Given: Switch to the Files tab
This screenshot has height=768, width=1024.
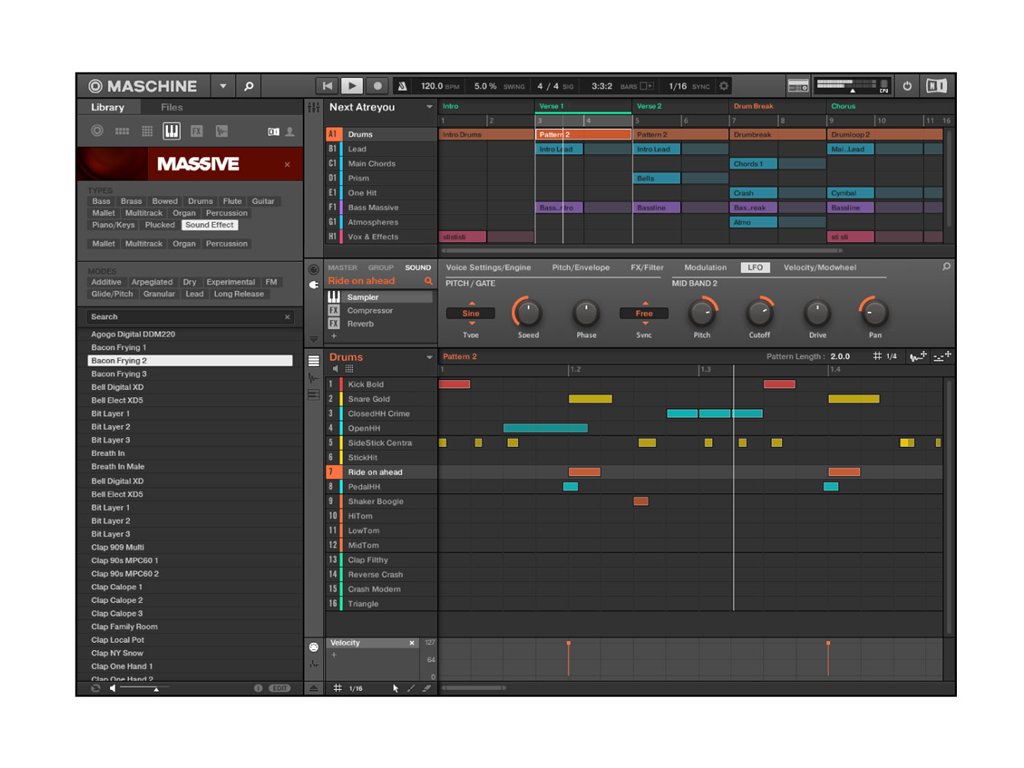Looking at the screenshot, I should pos(172,107).
